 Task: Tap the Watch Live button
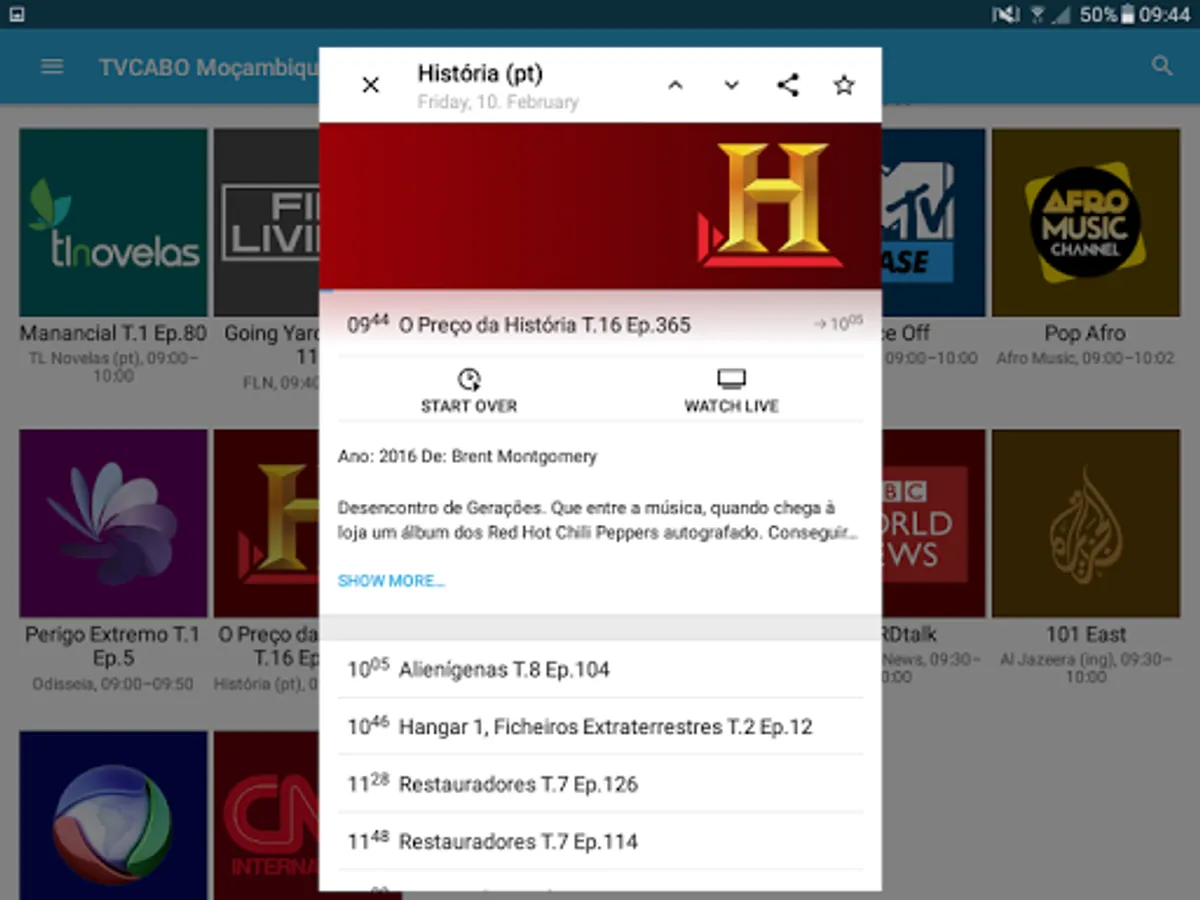(732, 391)
